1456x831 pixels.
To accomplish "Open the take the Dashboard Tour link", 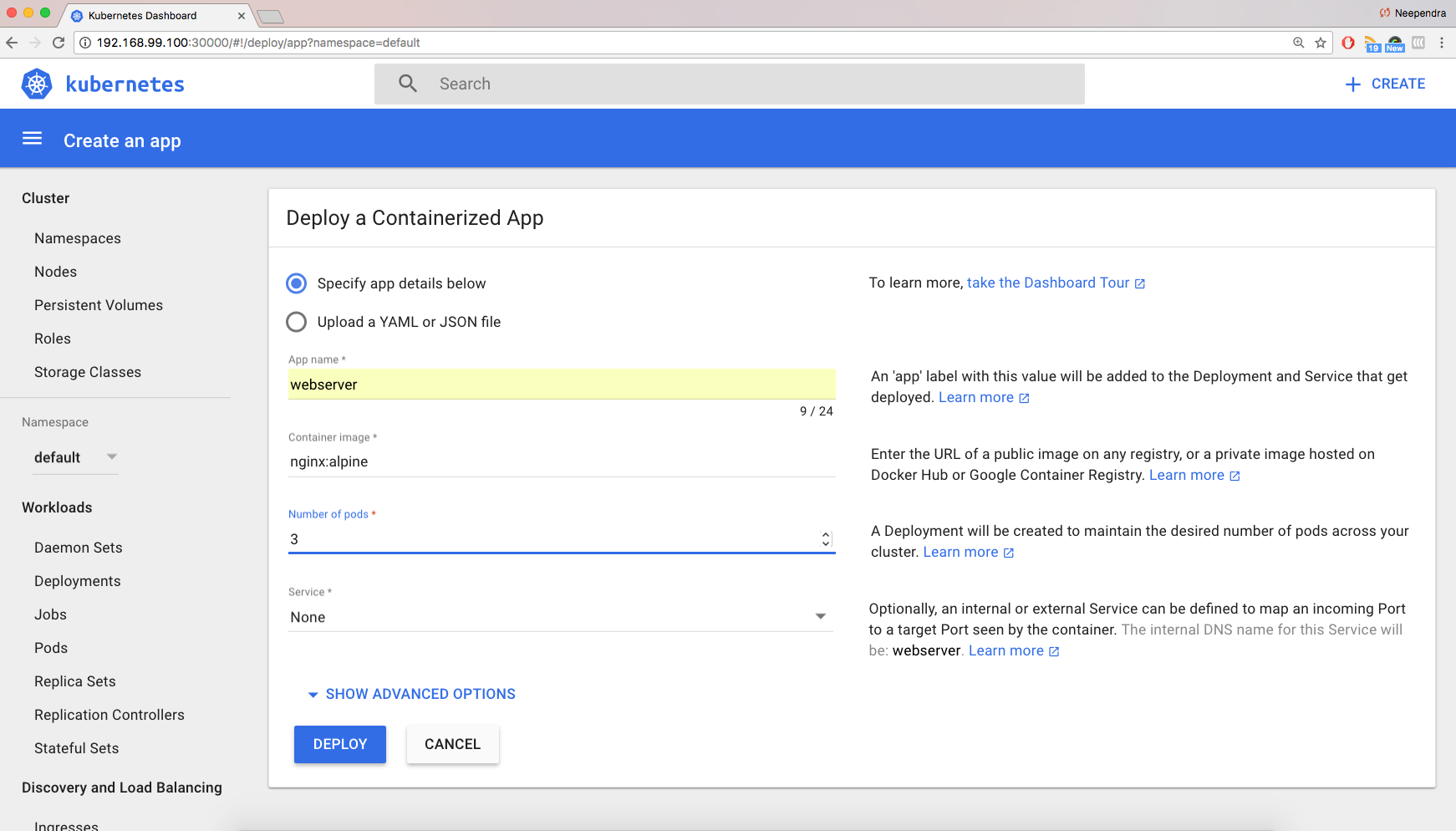I will coord(1047,283).
